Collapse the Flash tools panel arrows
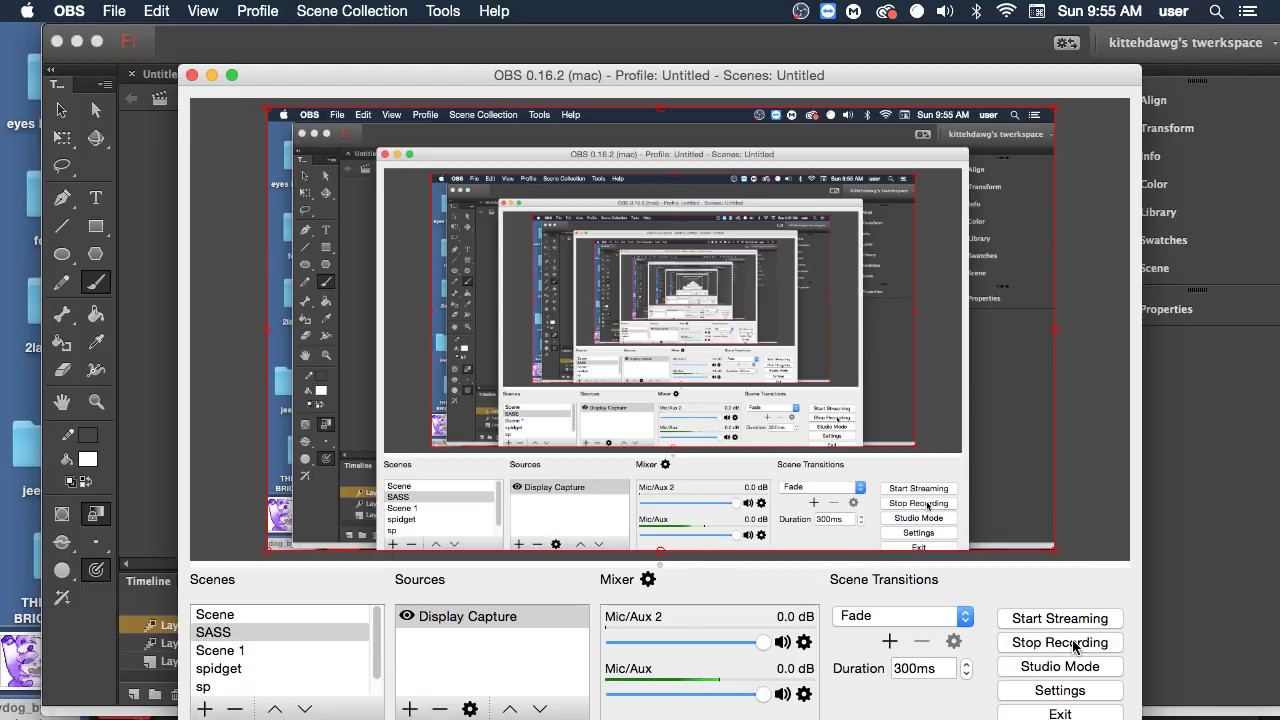1280x720 pixels. pos(51,69)
